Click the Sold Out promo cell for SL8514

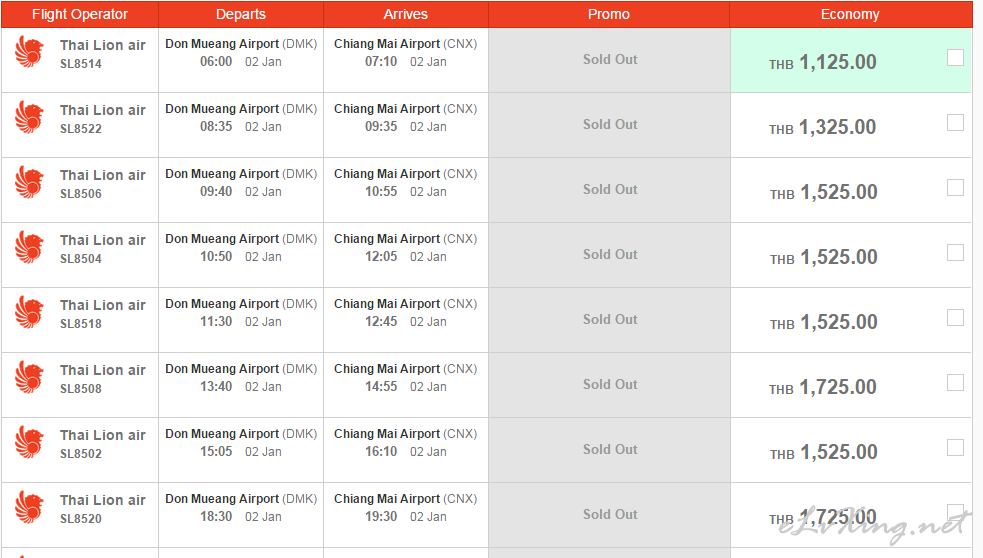point(610,60)
